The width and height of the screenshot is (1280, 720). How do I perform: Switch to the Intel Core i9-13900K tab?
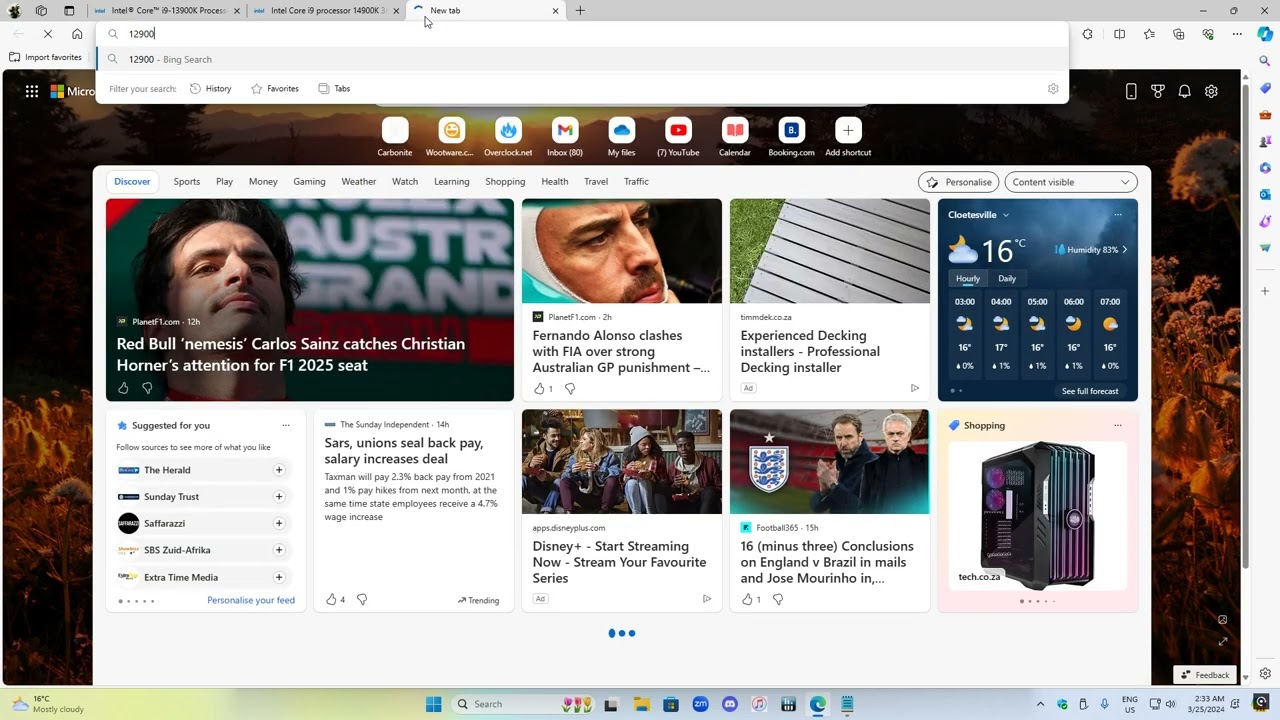click(167, 11)
